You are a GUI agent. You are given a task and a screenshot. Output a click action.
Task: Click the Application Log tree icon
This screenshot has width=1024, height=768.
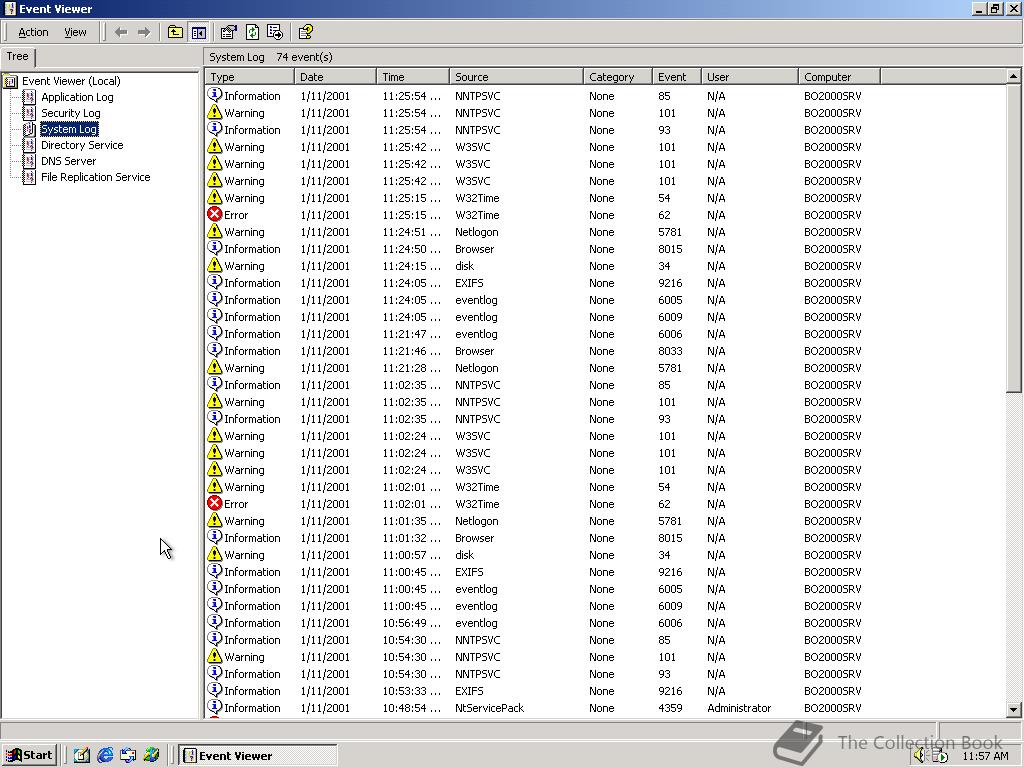[x=29, y=97]
